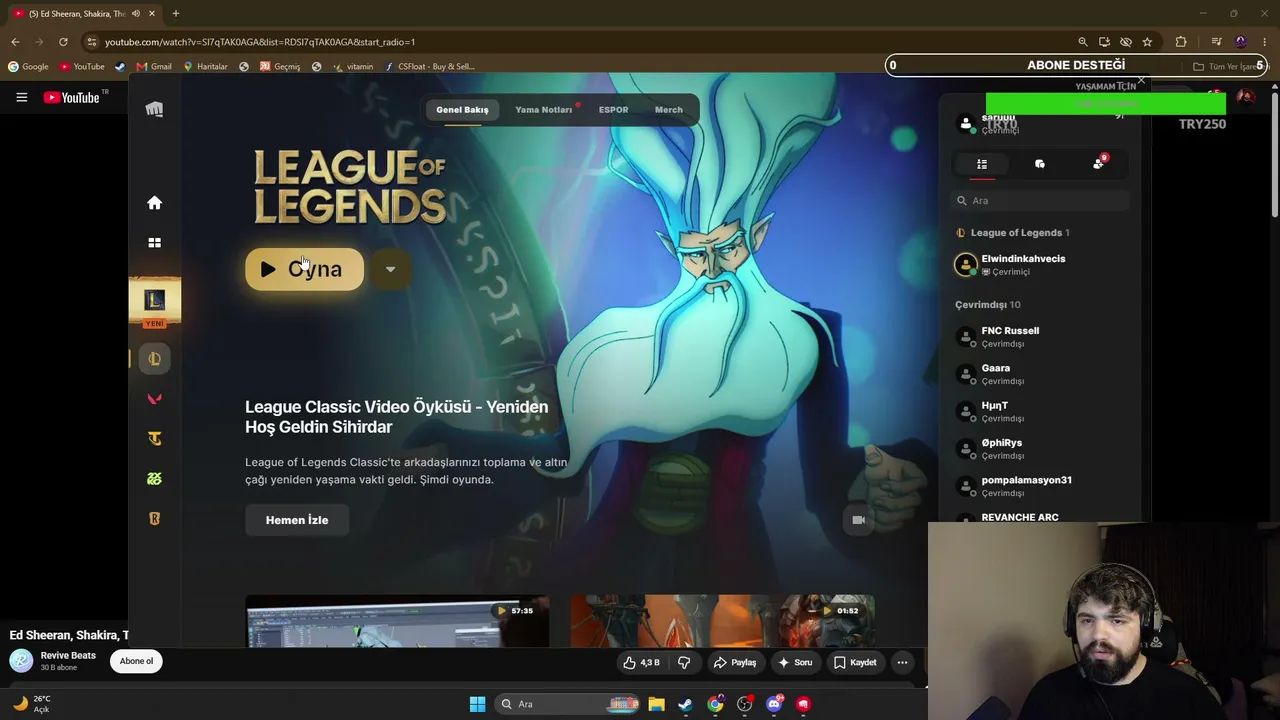Open Riot Client from the taskbar
Screen dimensions: 1280x720
803,704
